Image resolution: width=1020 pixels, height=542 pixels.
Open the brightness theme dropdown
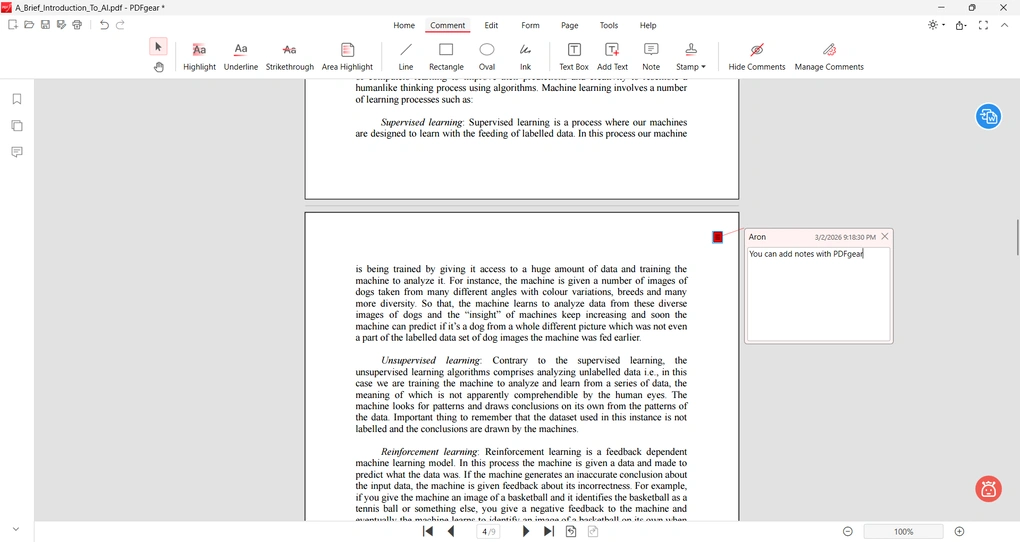click(x=936, y=25)
